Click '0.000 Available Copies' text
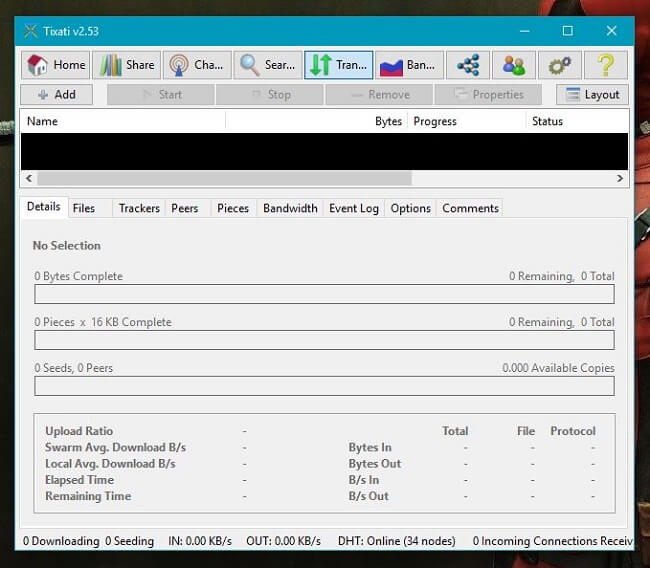Image resolution: width=650 pixels, height=568 pixels. click(x=558, y=368)
